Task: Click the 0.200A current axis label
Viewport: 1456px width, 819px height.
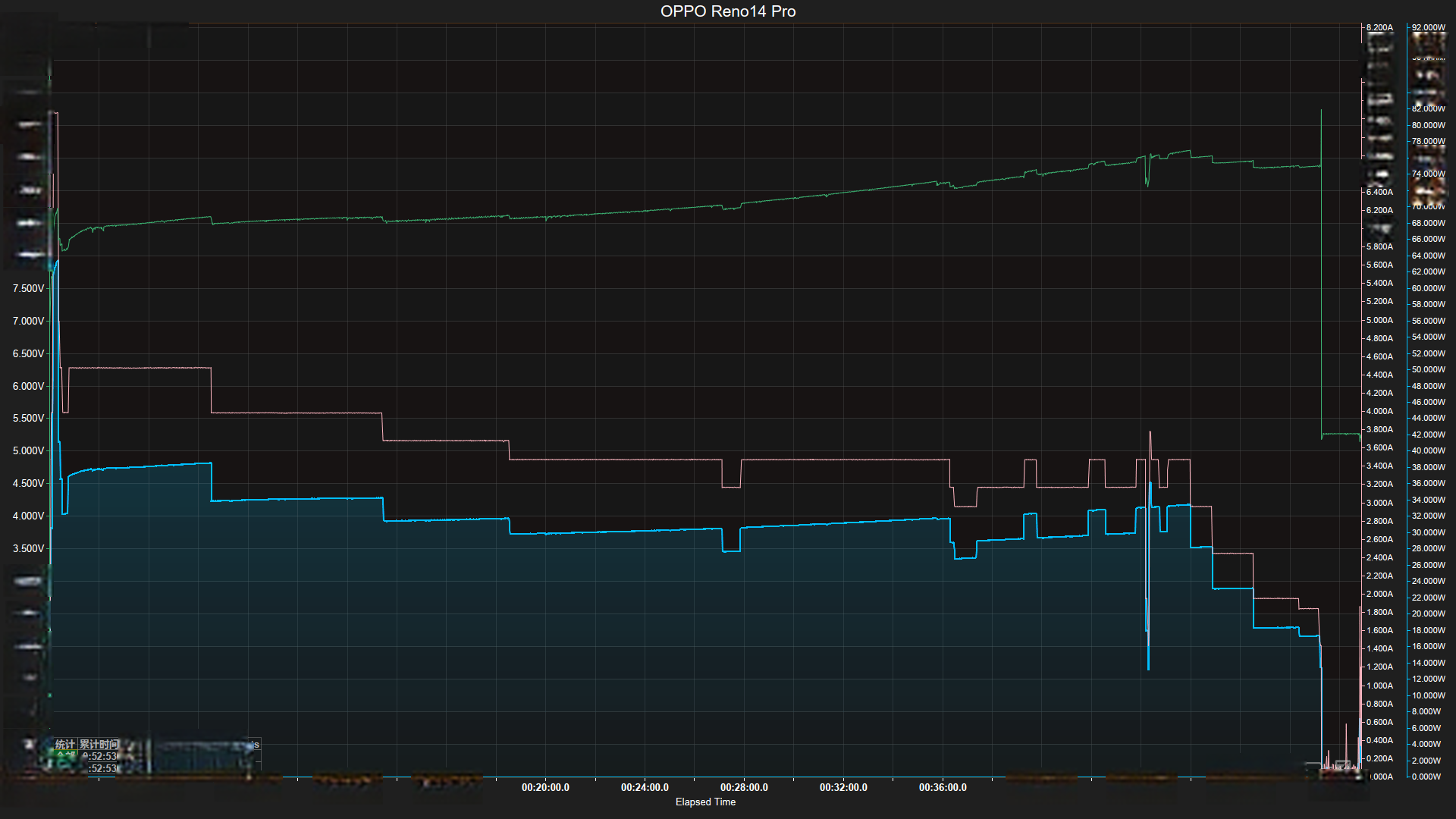Action: click(1379, 758)
